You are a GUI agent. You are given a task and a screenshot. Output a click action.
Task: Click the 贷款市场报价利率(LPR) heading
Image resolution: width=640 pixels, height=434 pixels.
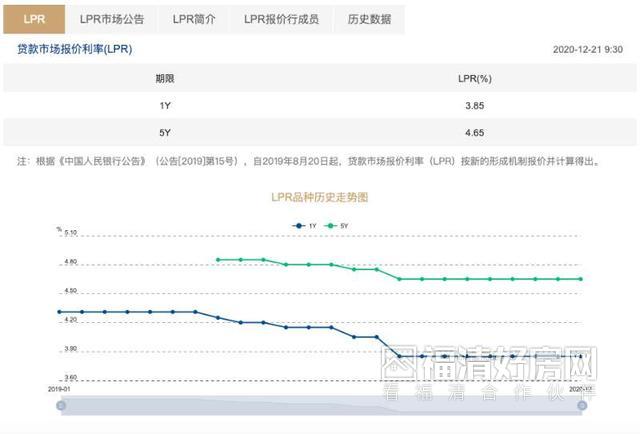pos(75,49)
